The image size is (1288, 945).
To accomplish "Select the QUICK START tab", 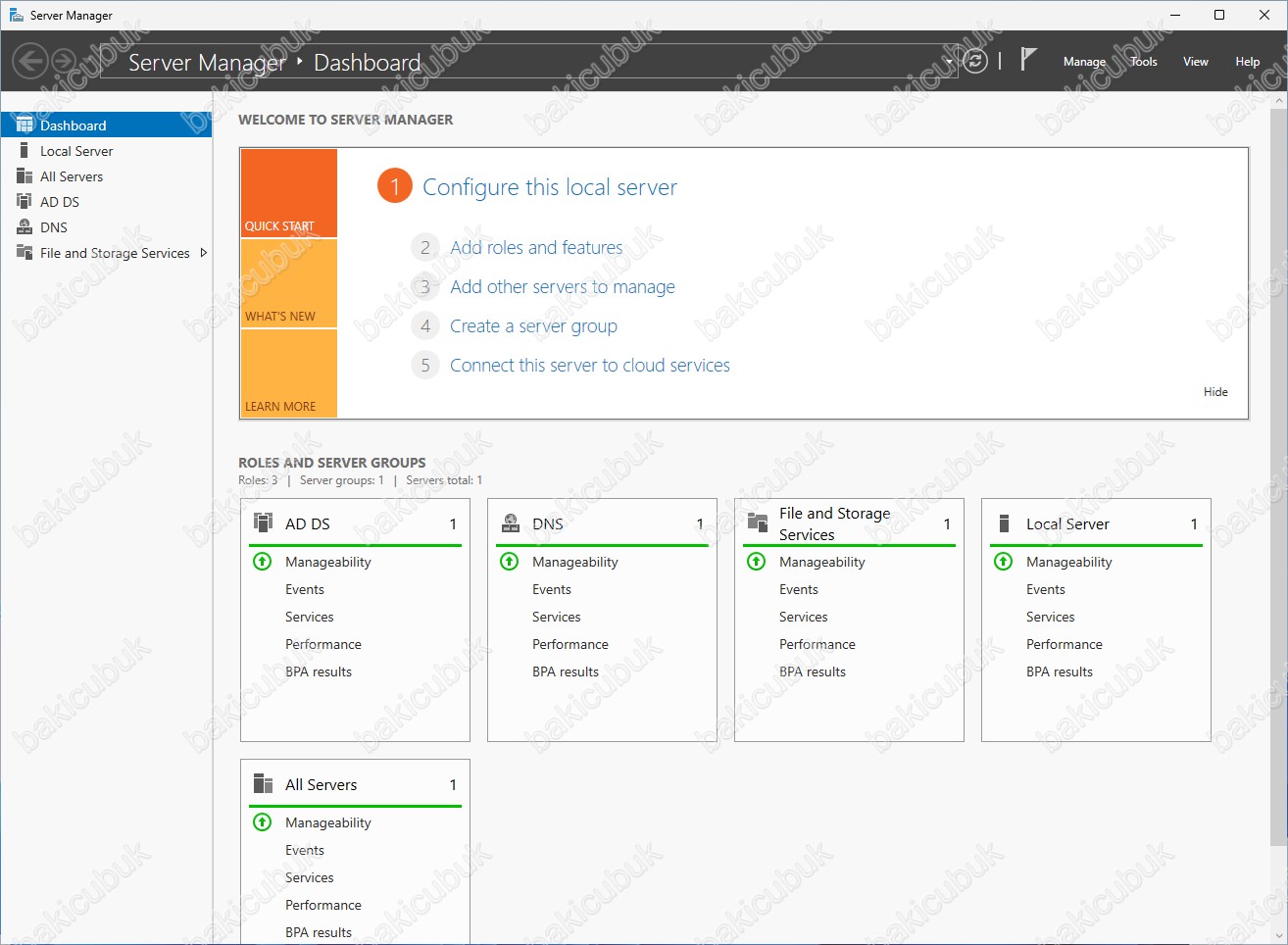I will 289,193.
